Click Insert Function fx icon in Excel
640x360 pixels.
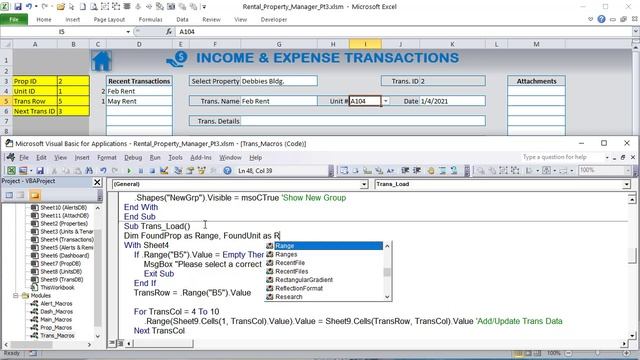point(169,31)
